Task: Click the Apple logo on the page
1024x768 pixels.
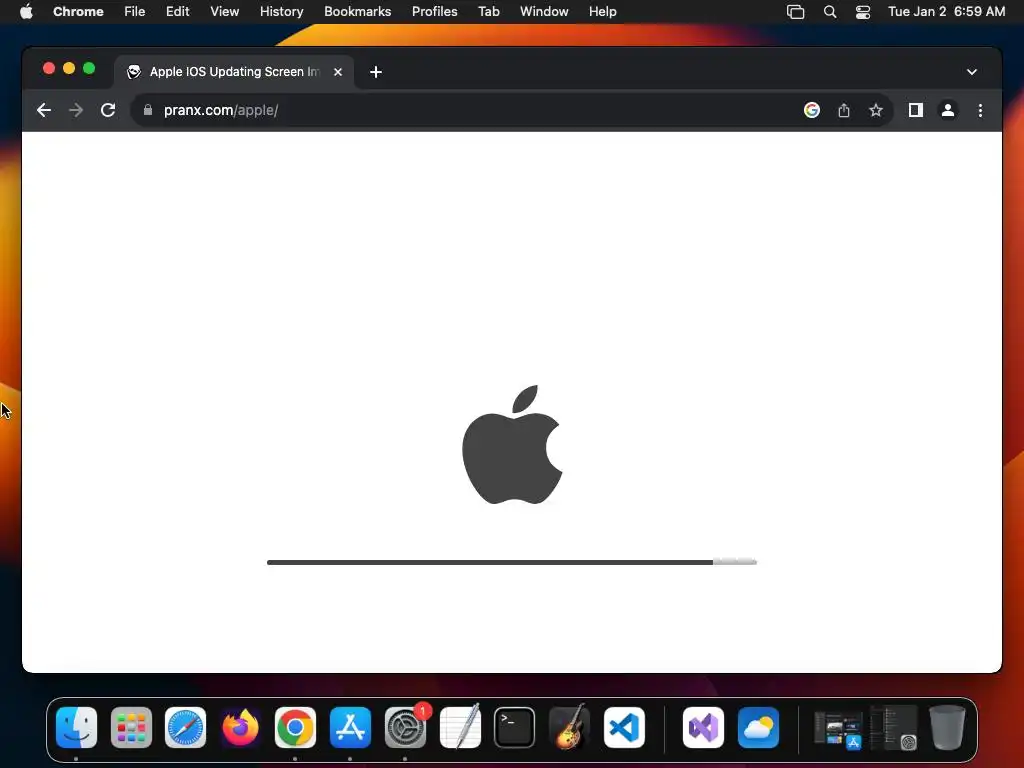Action: (512, 445)
